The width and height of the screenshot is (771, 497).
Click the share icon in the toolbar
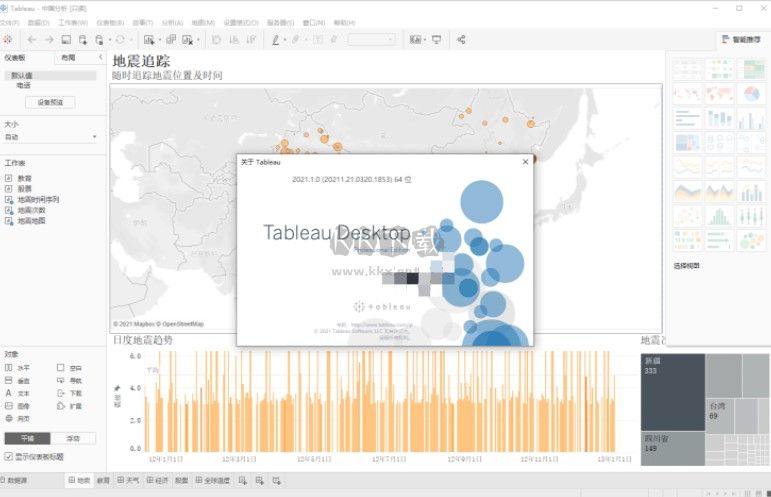coord(461,39)
